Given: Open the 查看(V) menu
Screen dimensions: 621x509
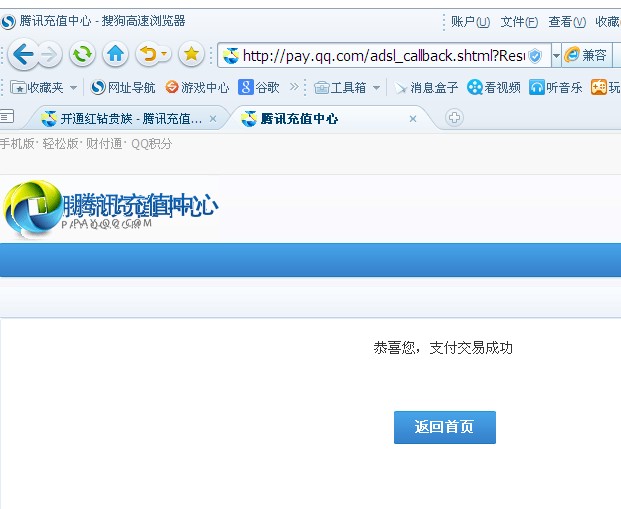Looking at the screenshot, I should 567,22.
